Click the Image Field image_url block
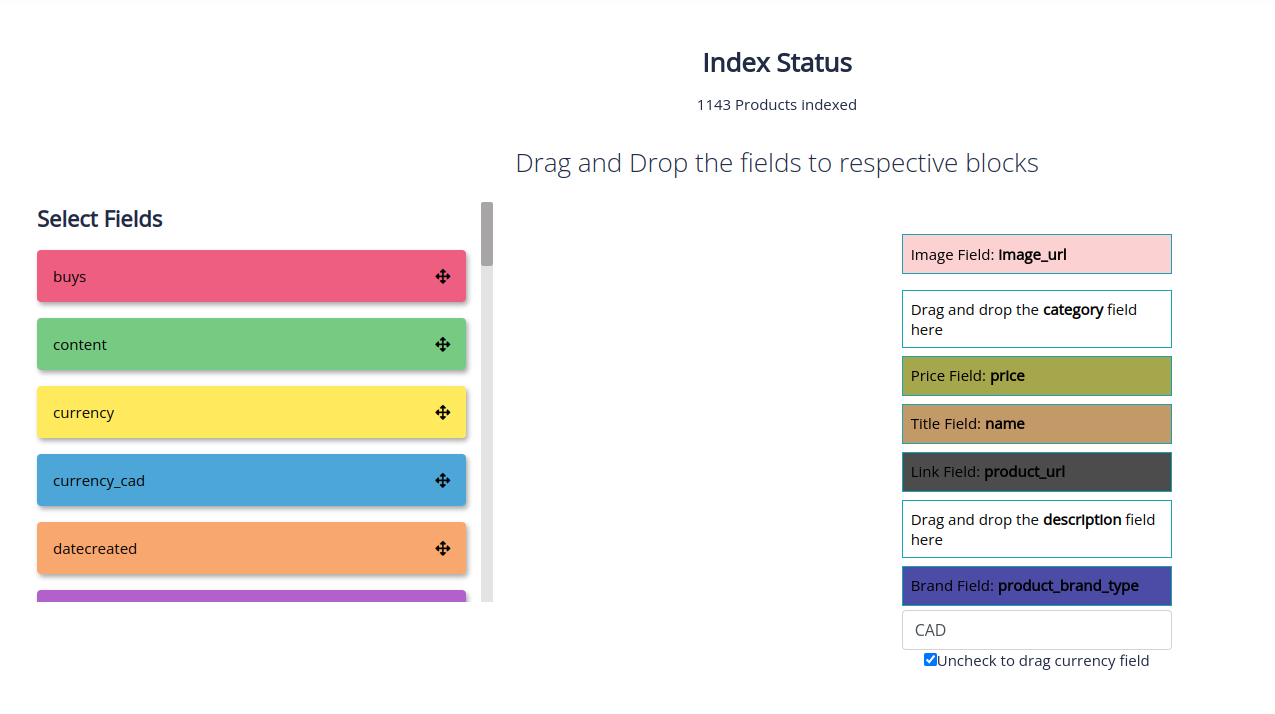 point(1036,254)
